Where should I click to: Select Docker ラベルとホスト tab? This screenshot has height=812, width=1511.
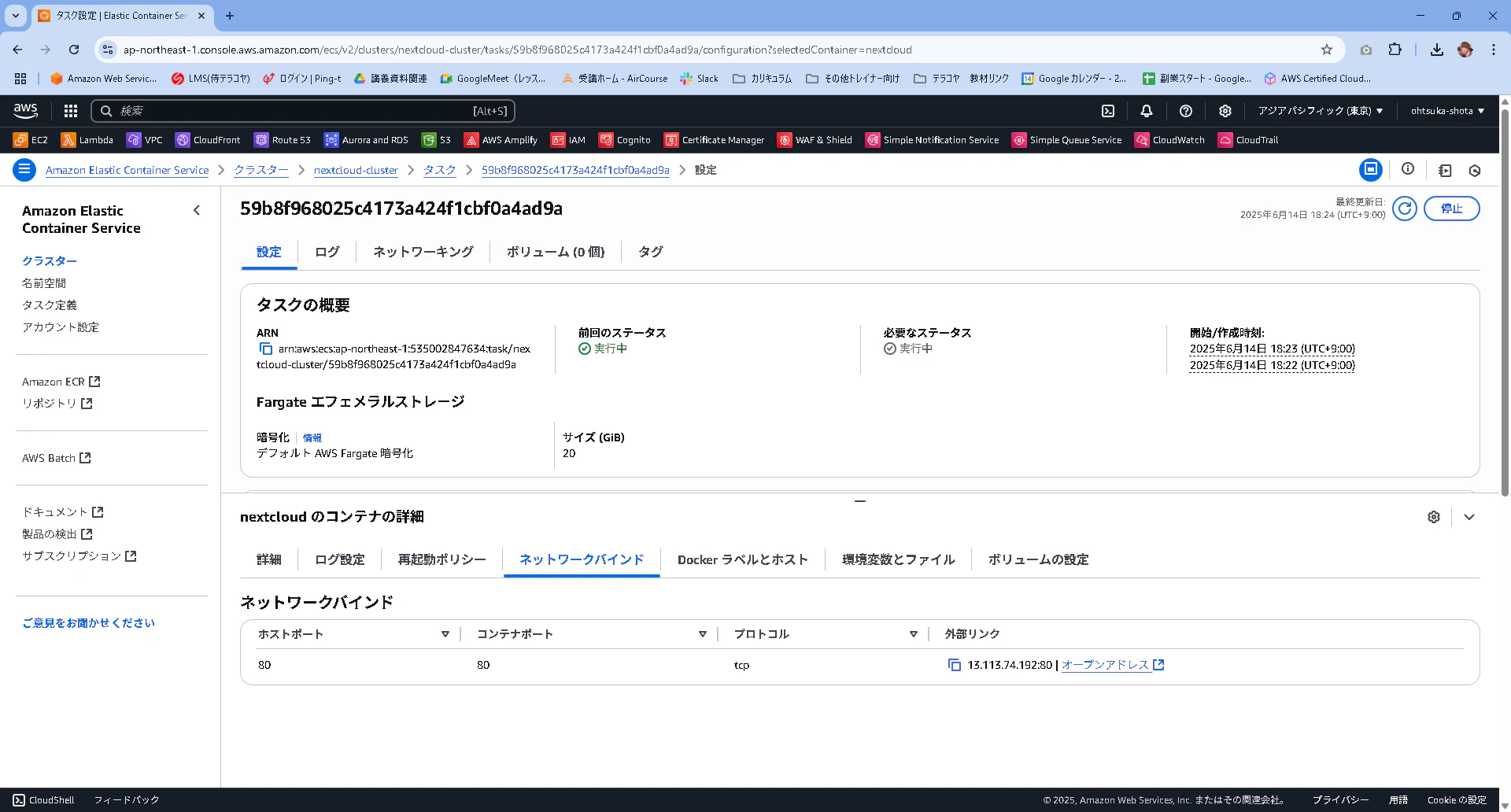(743, 559)
